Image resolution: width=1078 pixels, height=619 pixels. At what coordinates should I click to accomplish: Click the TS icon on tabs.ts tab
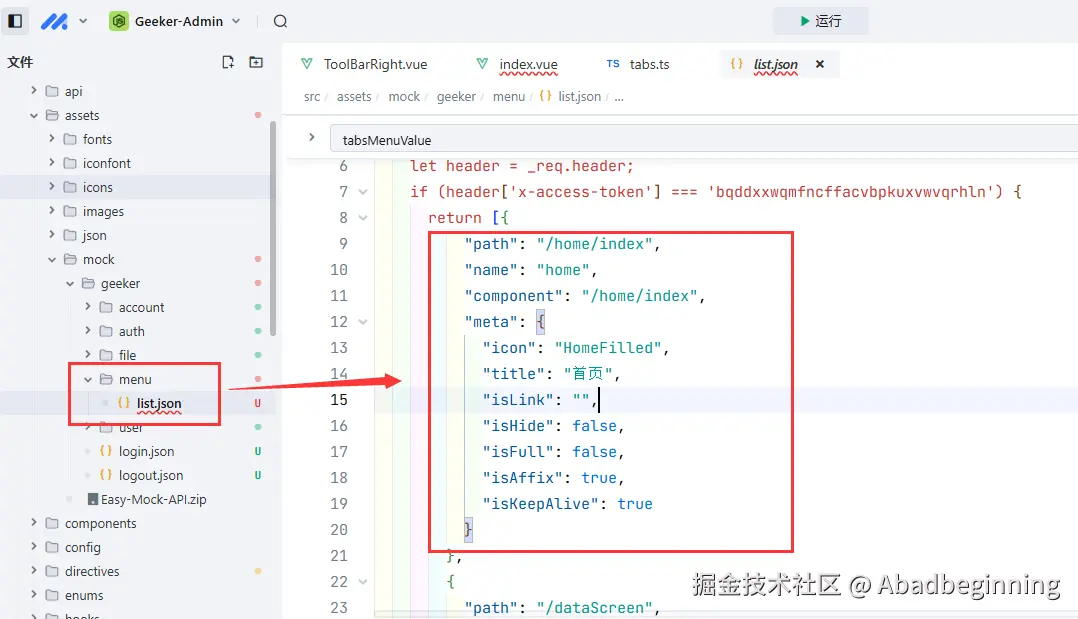click(613, 63)
